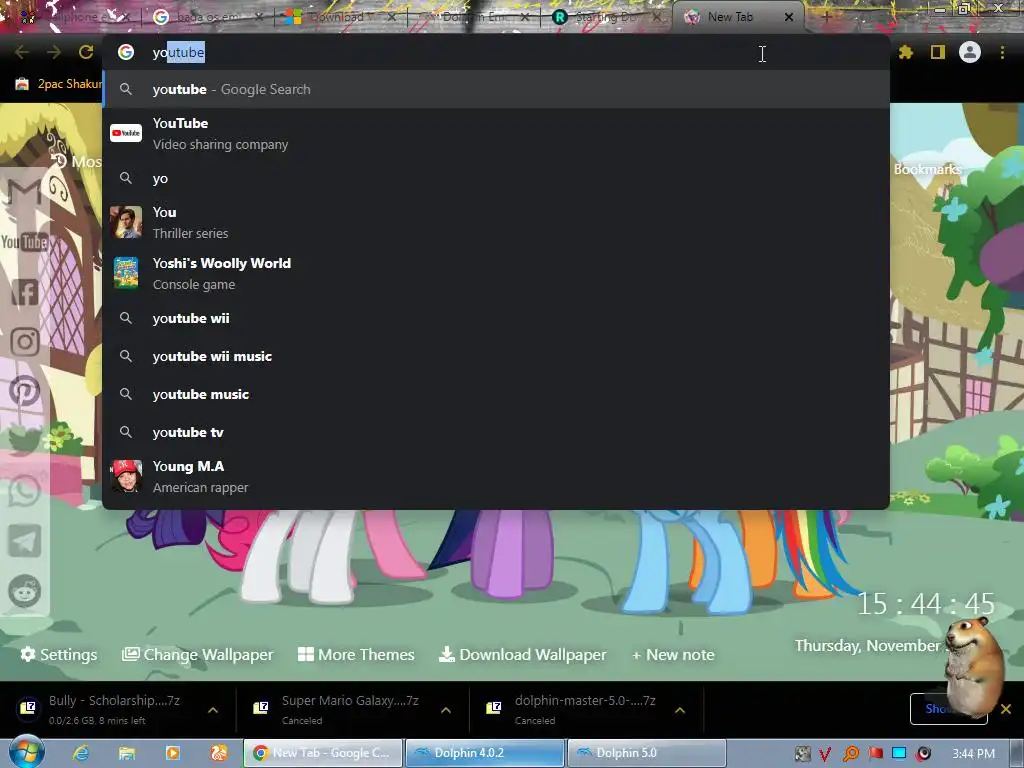Close the downloads bar with X
The image size is (1024, 768).
click(x=1006, y=709)
